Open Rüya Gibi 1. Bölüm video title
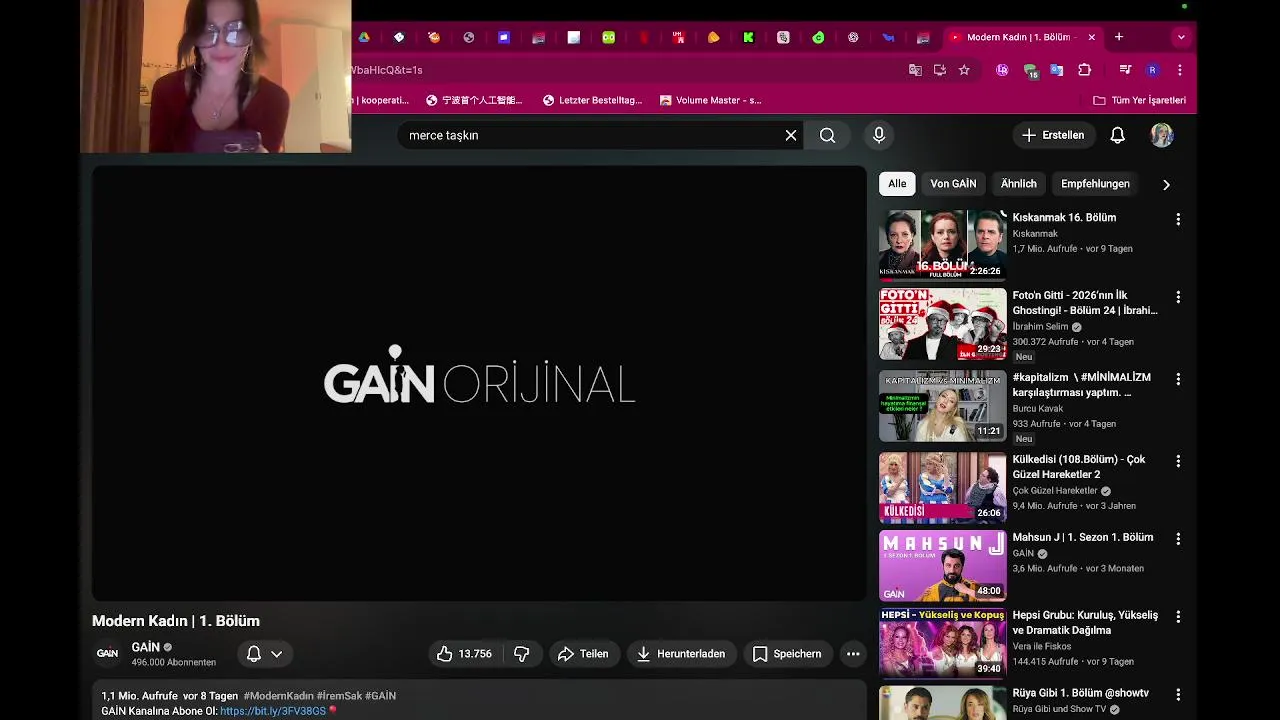Screen dimensions: 1280x720 coord(1080,693)
